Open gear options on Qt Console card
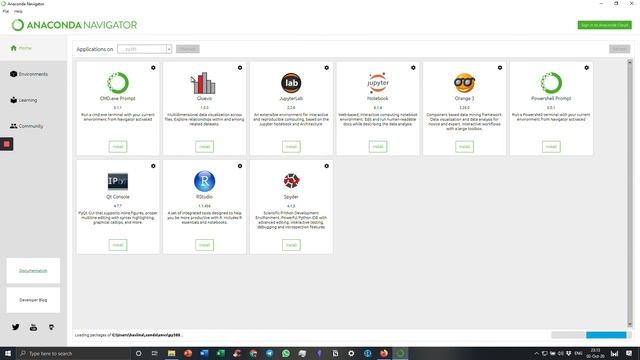Screen dimensions: 640x360 [153, 166]
